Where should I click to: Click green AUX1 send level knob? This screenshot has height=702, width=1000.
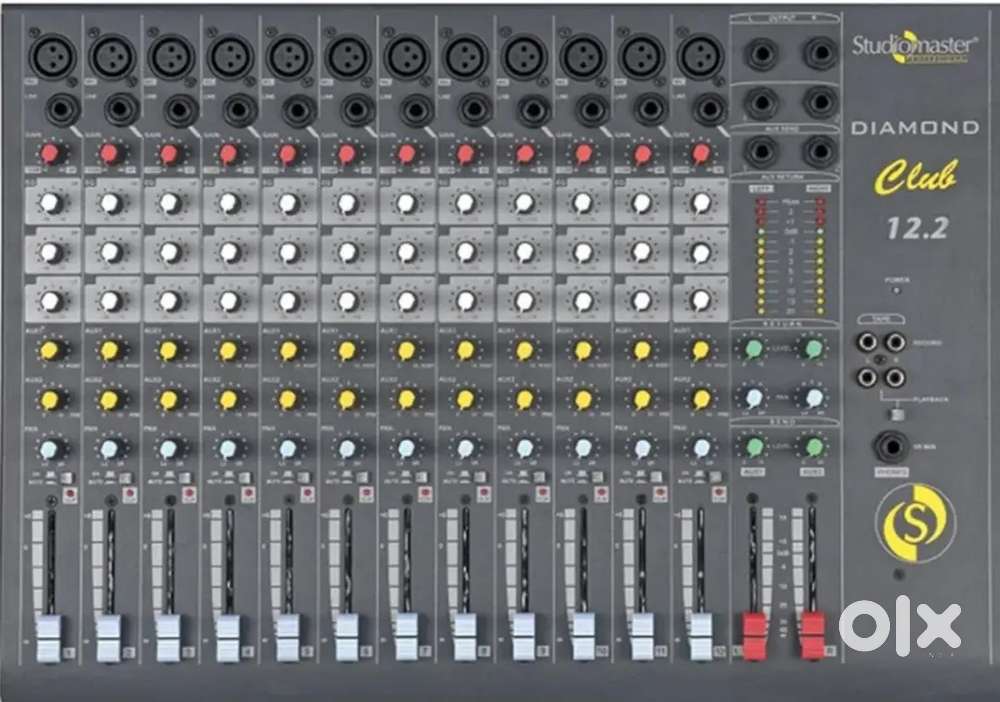point(754,446)
